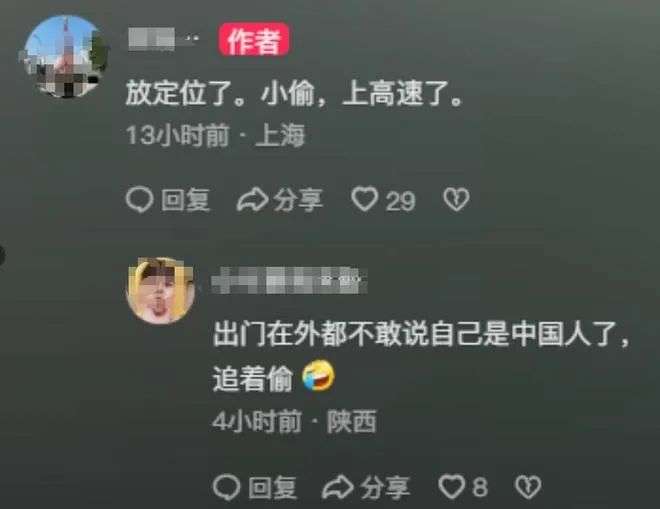Like the author's comment with 29 likes
660x509 pixels.
click(365, 199)
